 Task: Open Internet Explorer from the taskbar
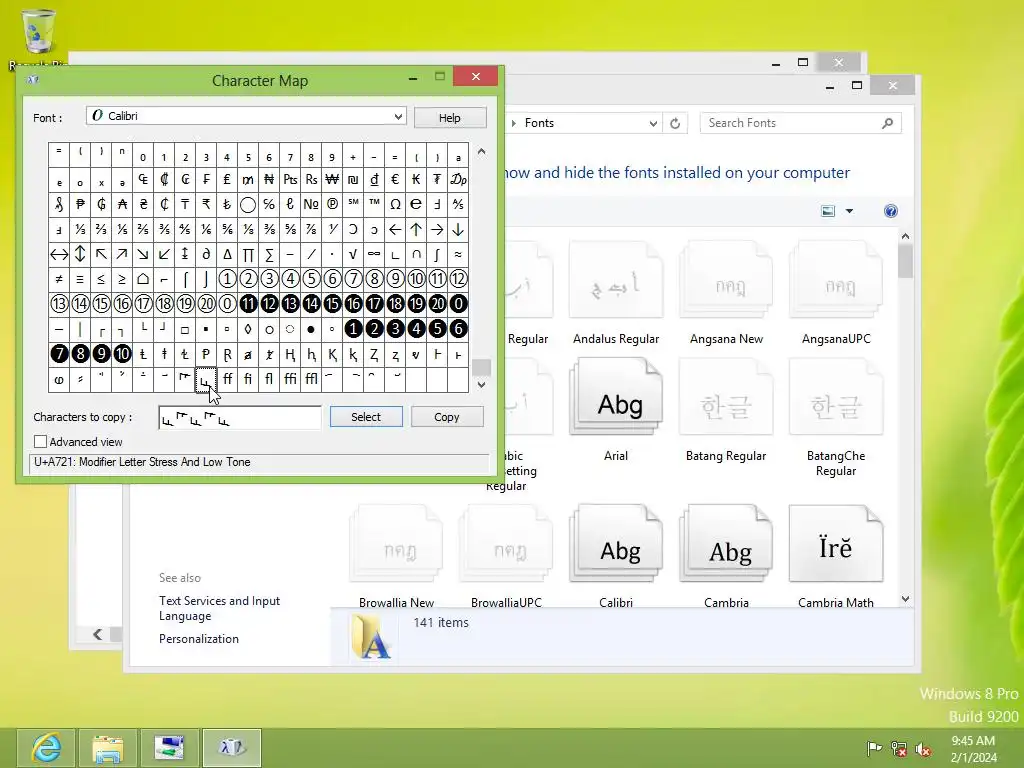(x=46, y=748)
